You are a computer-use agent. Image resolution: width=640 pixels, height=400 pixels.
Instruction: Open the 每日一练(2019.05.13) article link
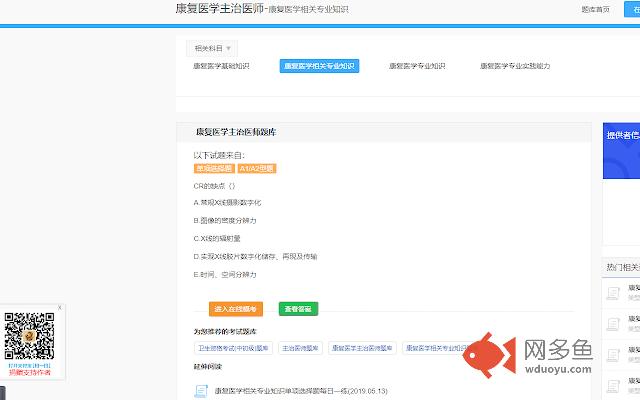[301, 391]
